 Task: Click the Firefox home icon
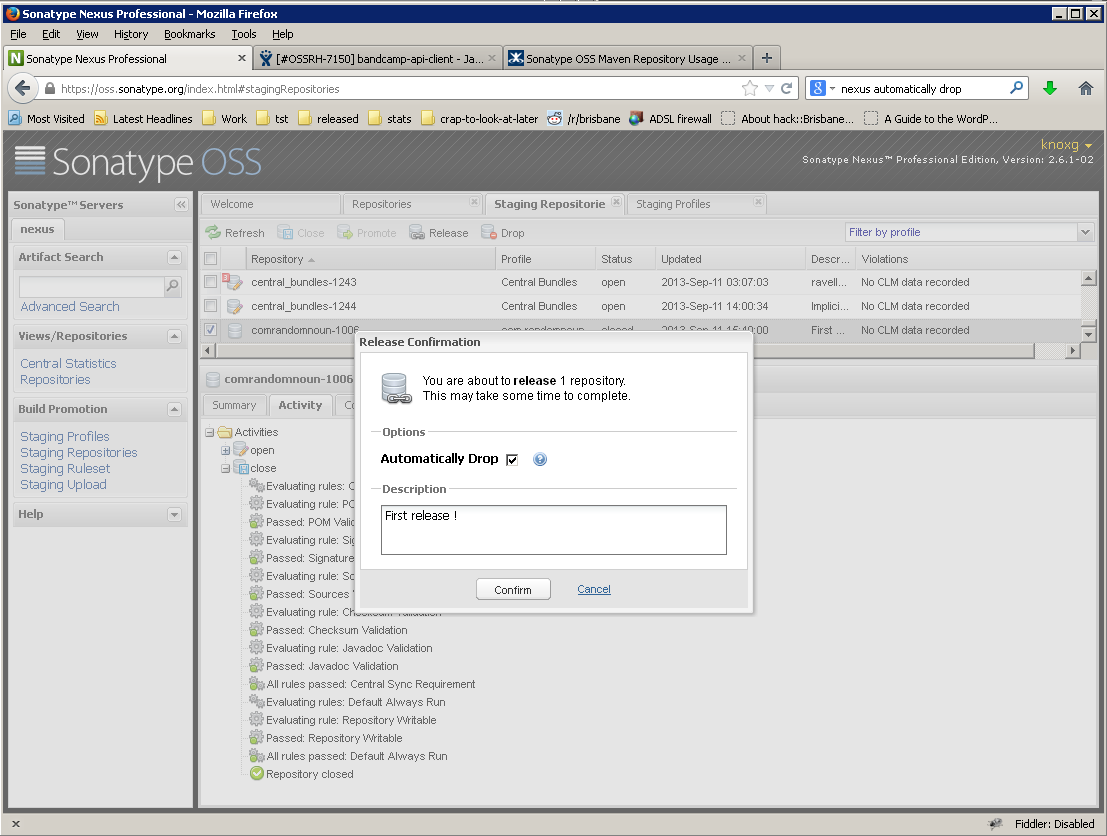(x=1086, y=88)
